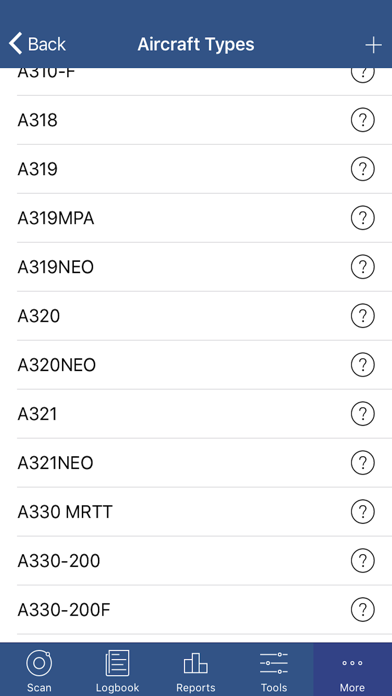Open help info for A318
Image resolution: width=392 pixels, height=696 pixels.
point(363,120)
